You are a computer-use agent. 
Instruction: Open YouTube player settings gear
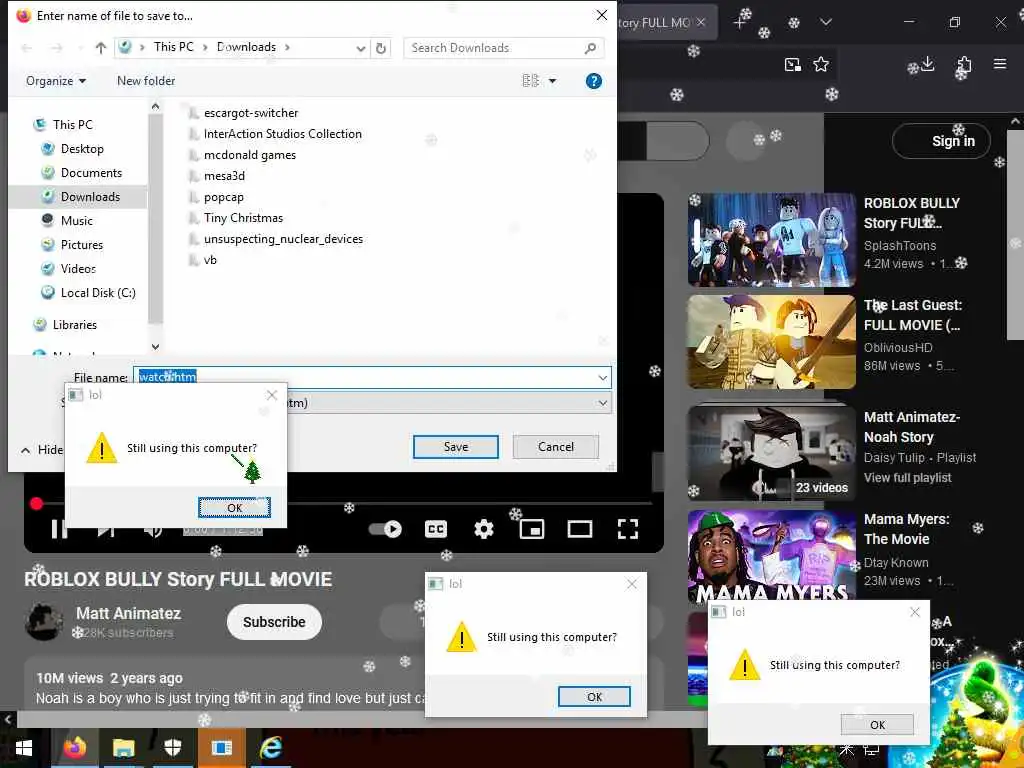[483, 529]
